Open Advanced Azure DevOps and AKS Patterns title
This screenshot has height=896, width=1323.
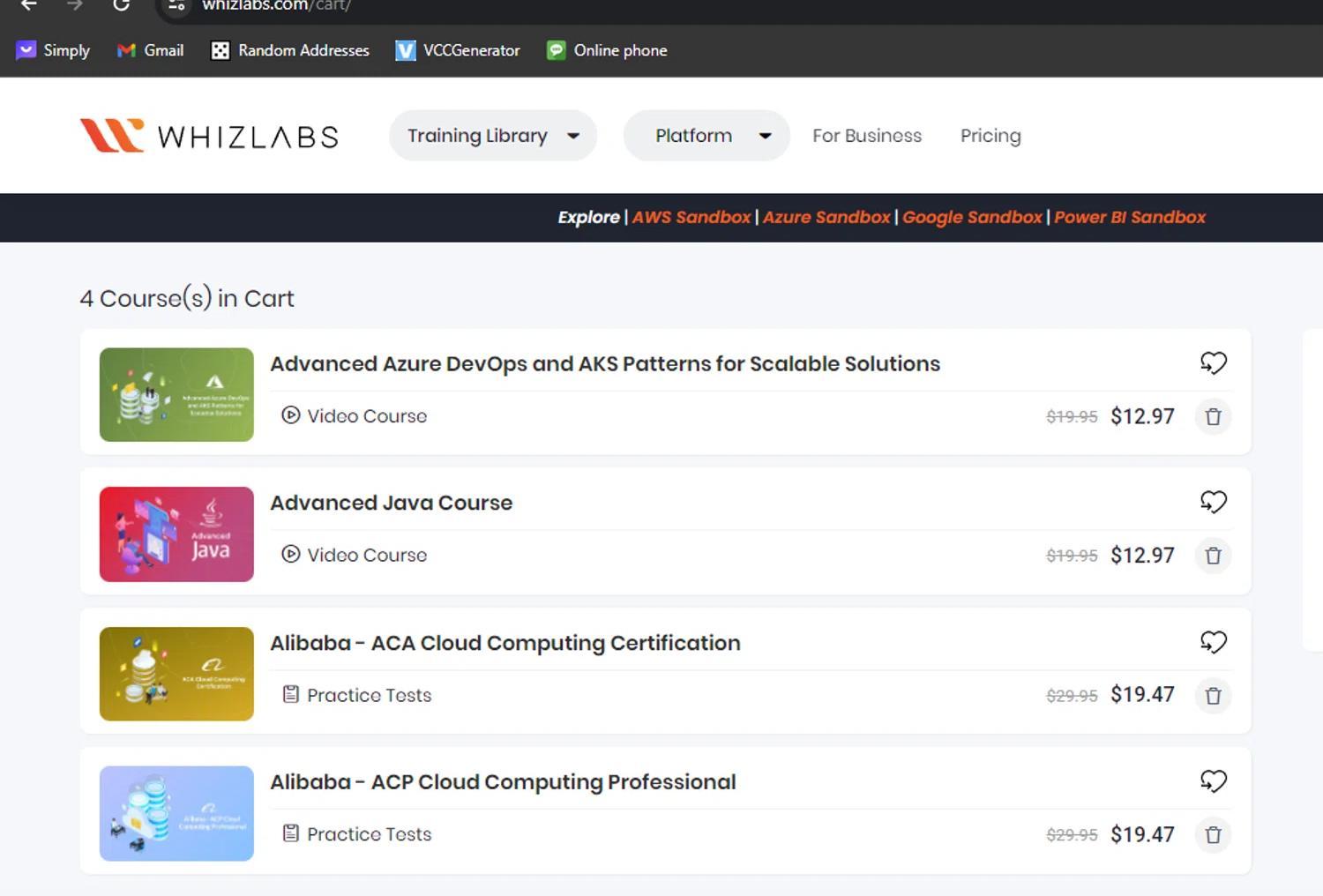click(605, 363)
